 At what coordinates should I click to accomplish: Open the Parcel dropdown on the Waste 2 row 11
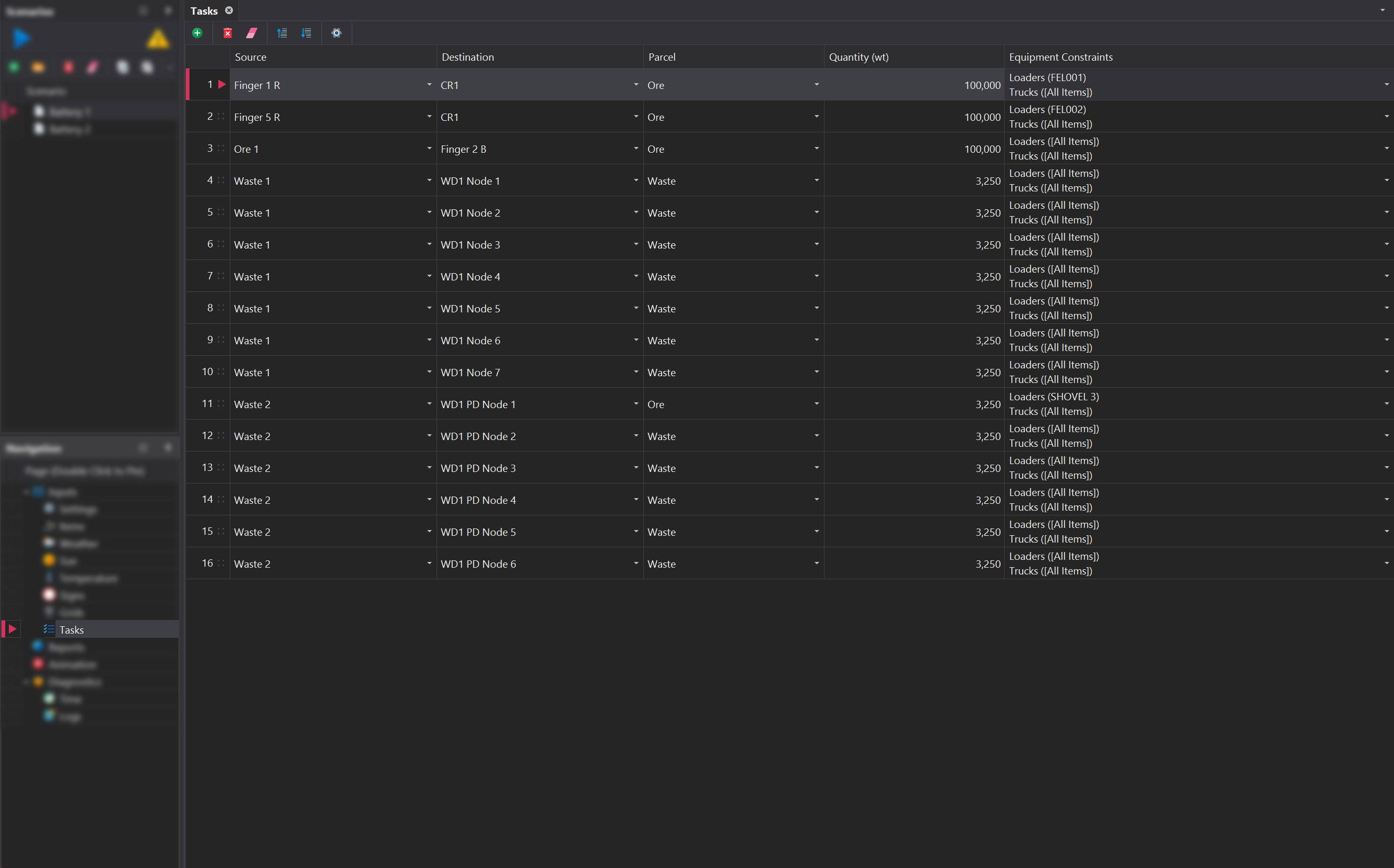click(x=816, y=403)
